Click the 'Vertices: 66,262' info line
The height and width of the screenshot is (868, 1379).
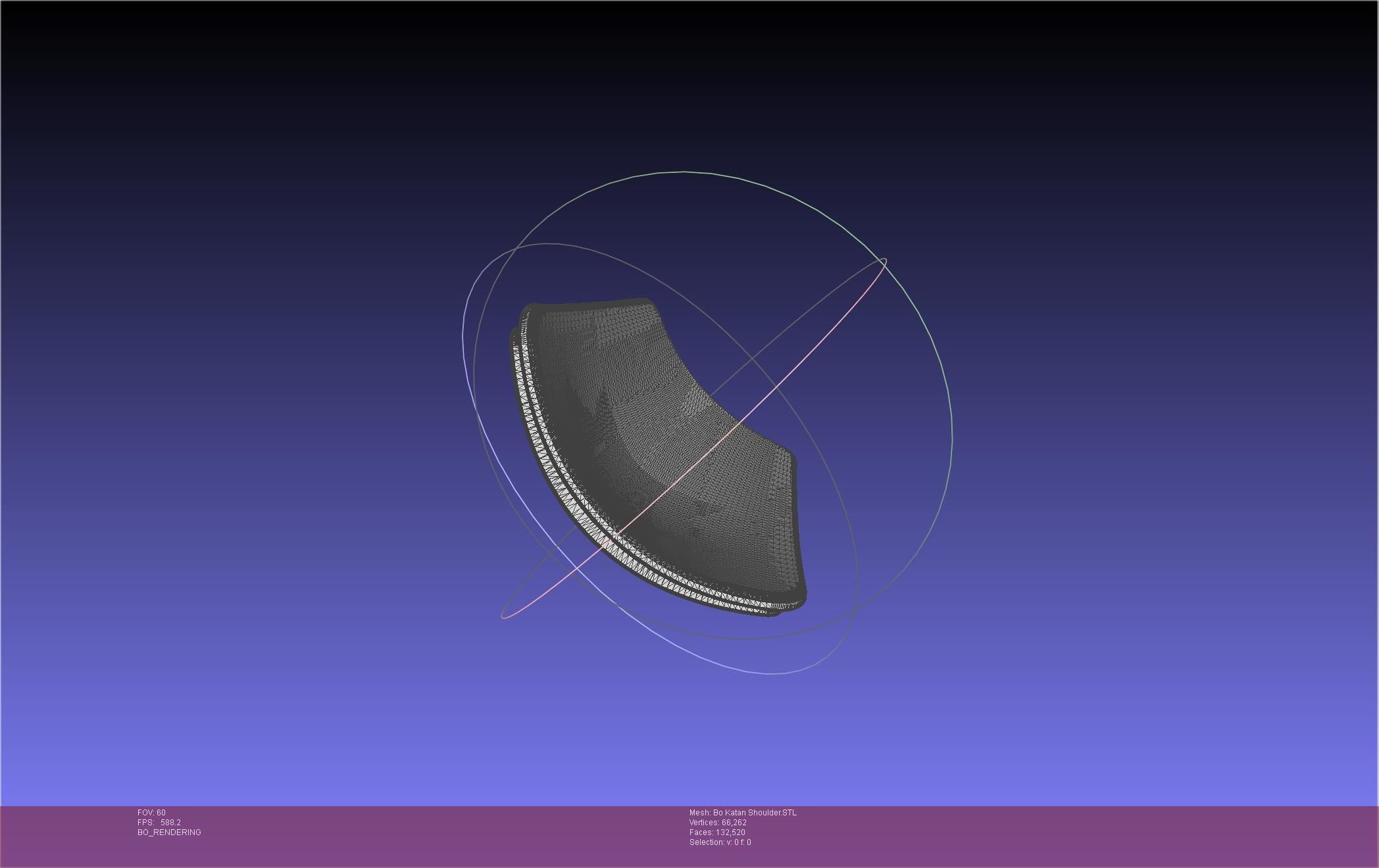[x=718, y=823]
